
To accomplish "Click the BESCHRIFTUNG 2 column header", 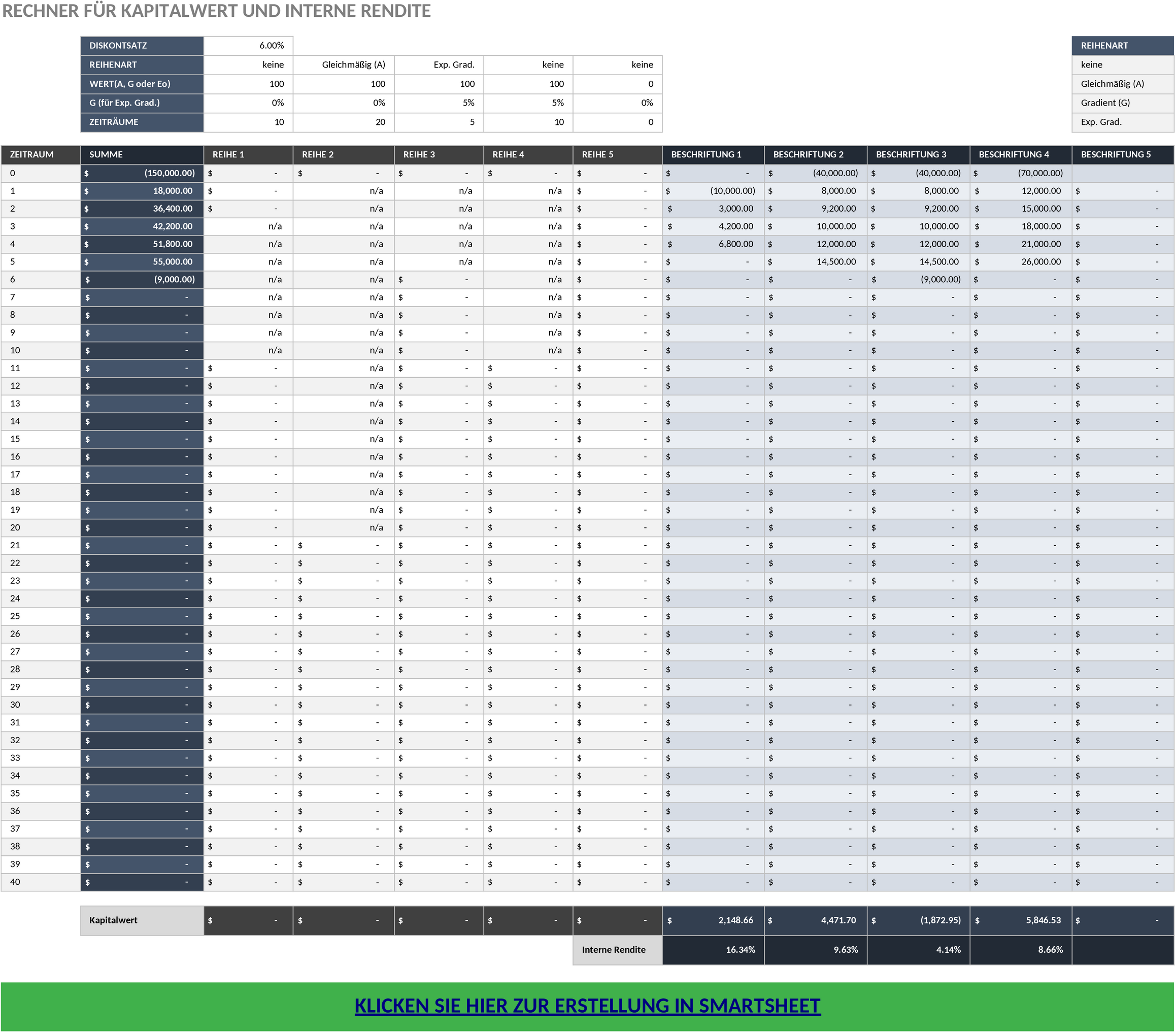I will point(816,155).
